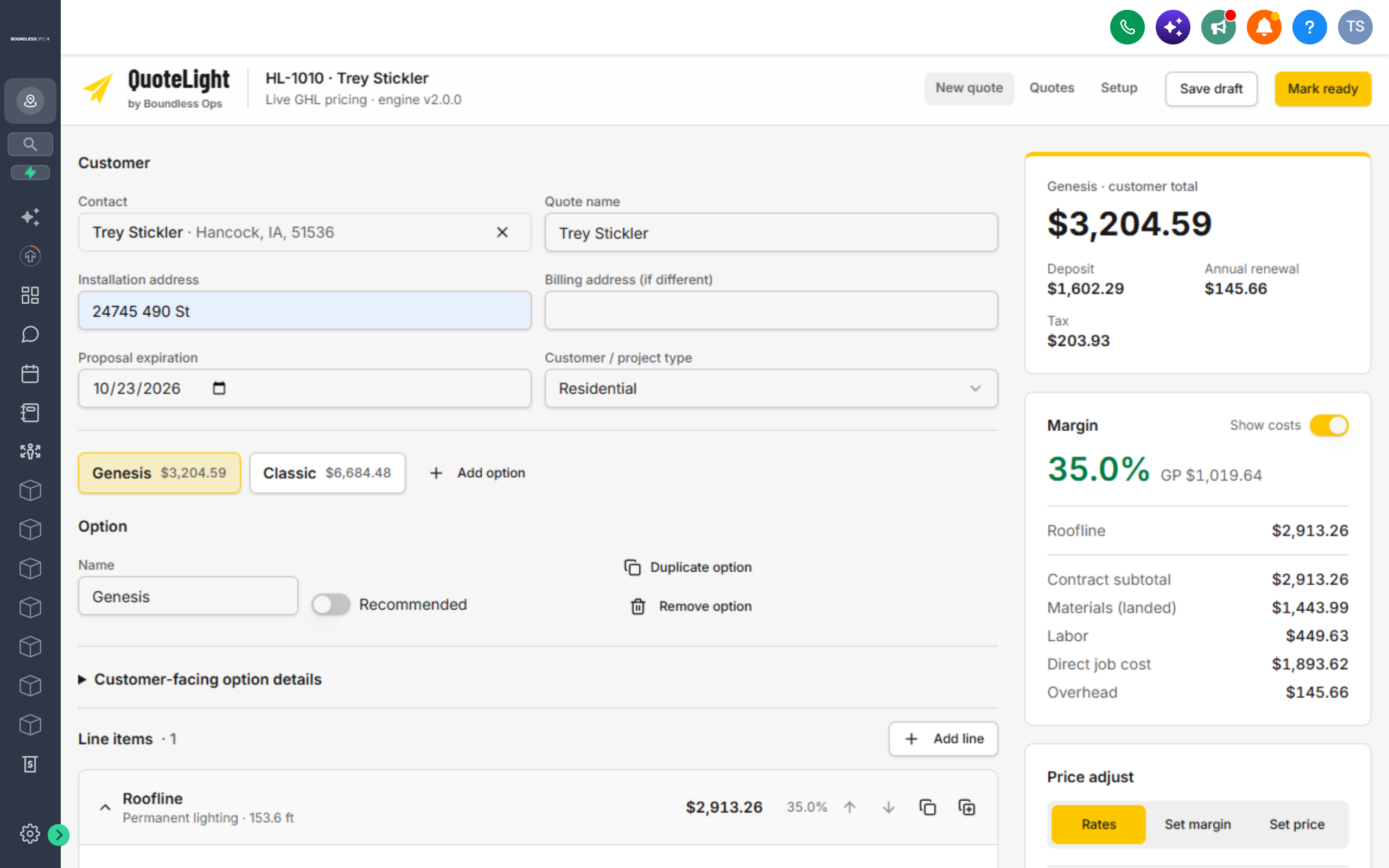
Task: Move the Roofline line down
Action: (889, 807)
